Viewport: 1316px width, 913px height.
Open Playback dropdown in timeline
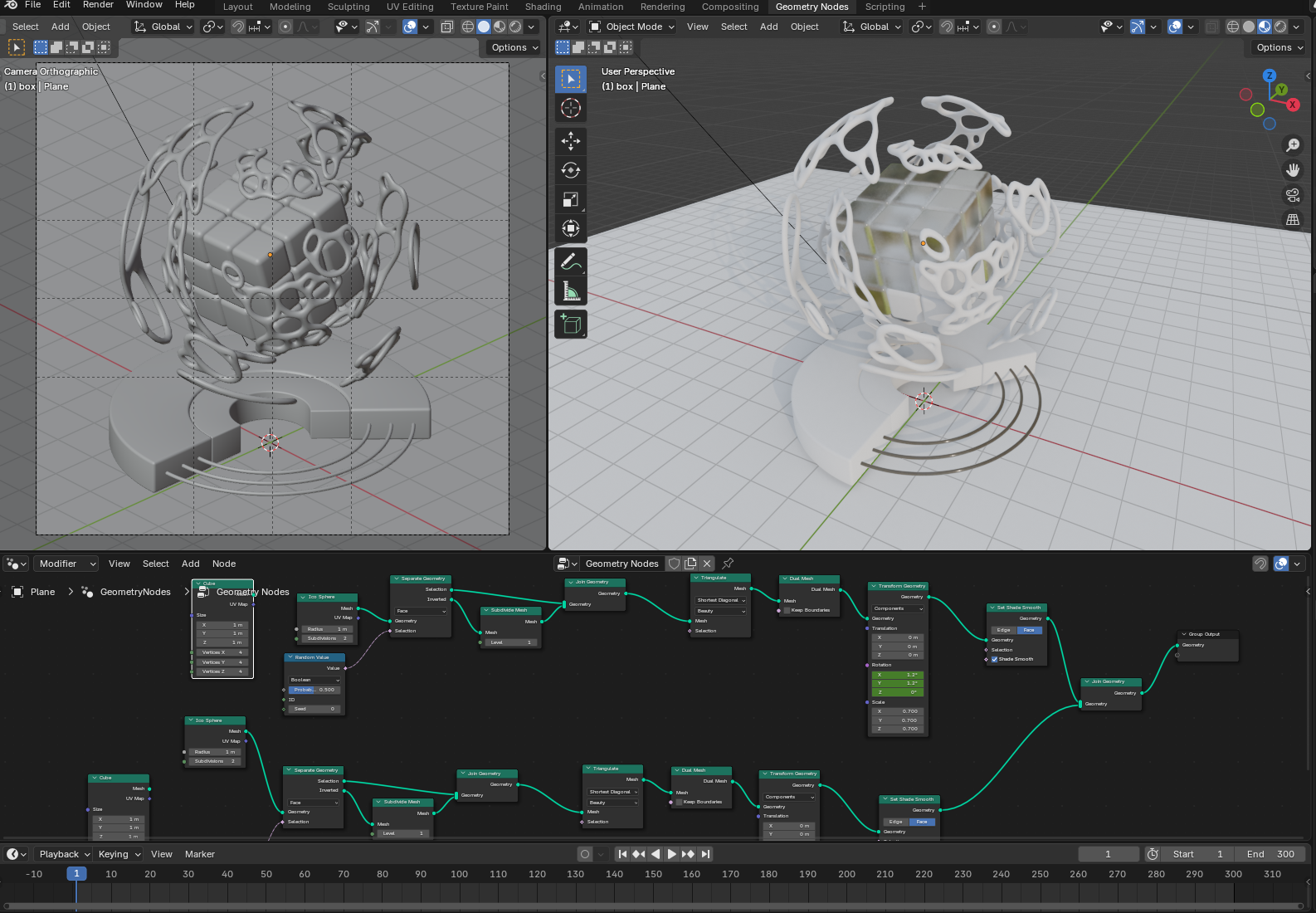64,854
